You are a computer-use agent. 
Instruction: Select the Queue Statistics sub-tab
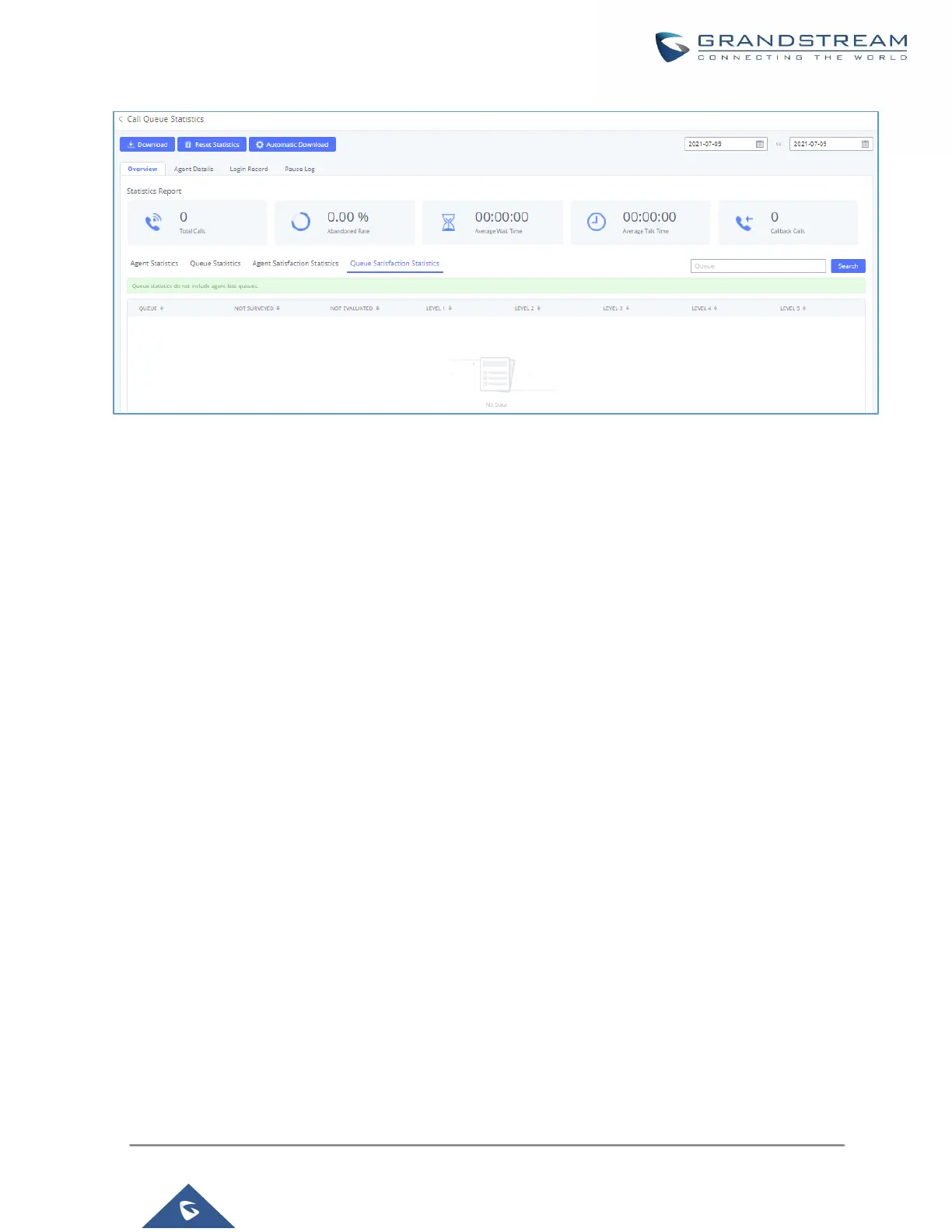tap(215, 264)
